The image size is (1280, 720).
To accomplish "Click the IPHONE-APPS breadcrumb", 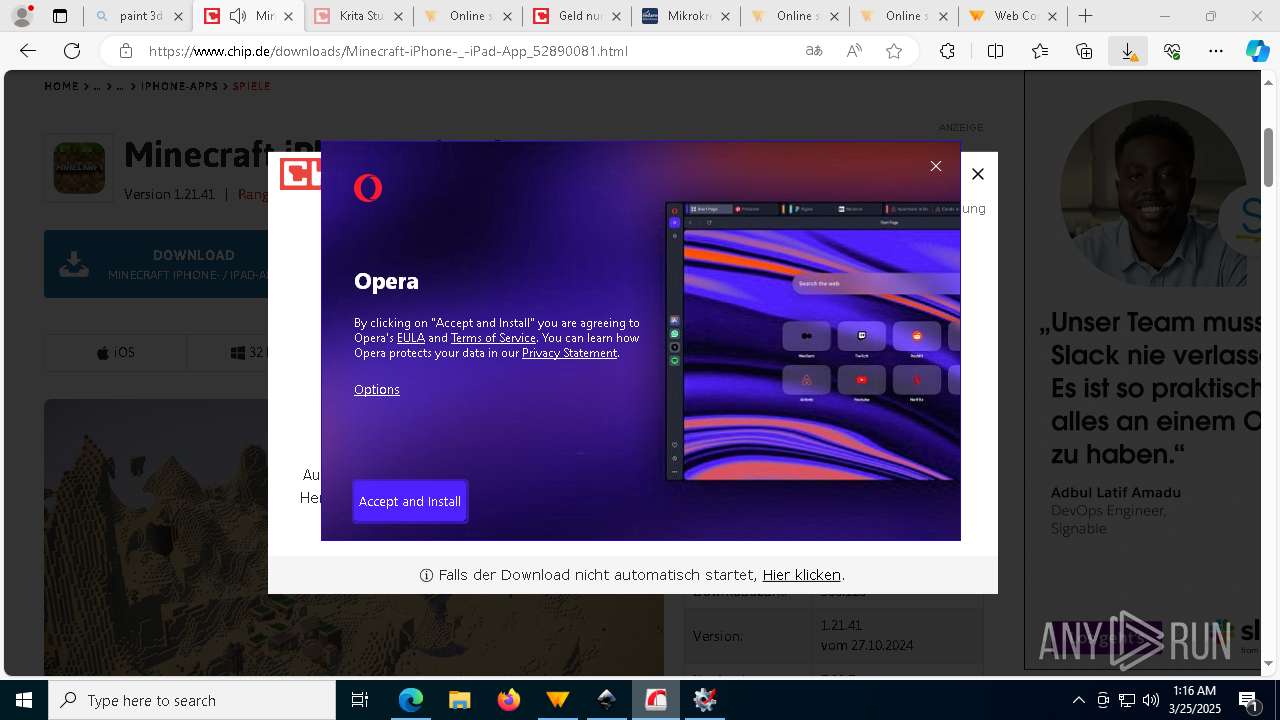I will point(179,87).
